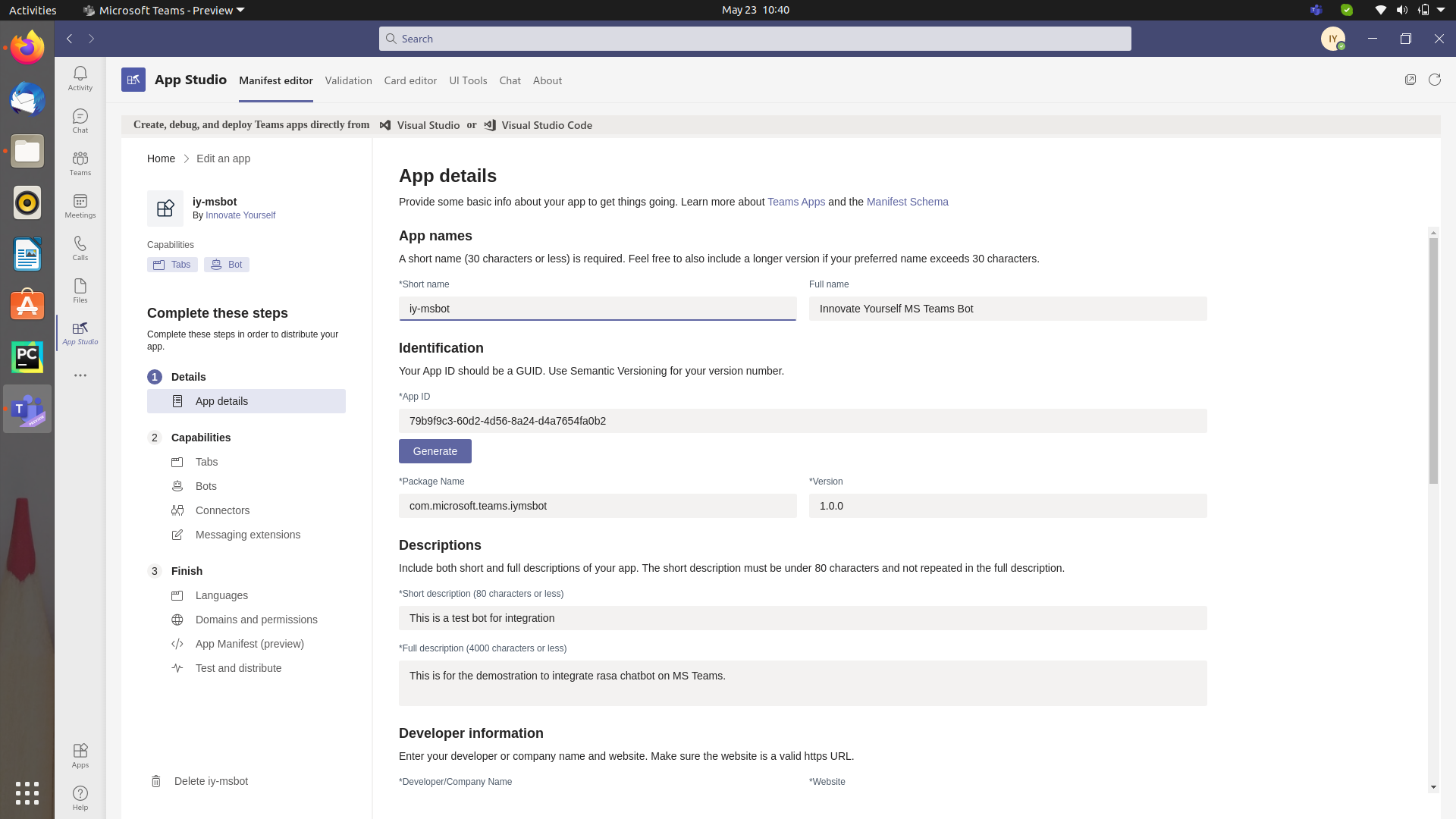1456x819 pixels.
Task: Click the screenshot camera icon in App Studio header
Action: (1411, 80)
